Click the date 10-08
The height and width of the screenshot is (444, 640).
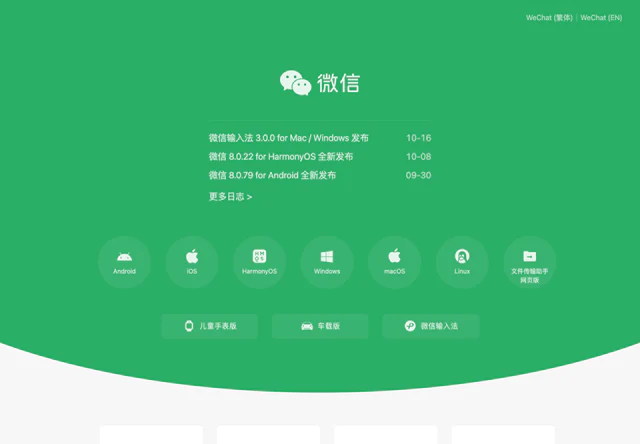coord(418,157)
